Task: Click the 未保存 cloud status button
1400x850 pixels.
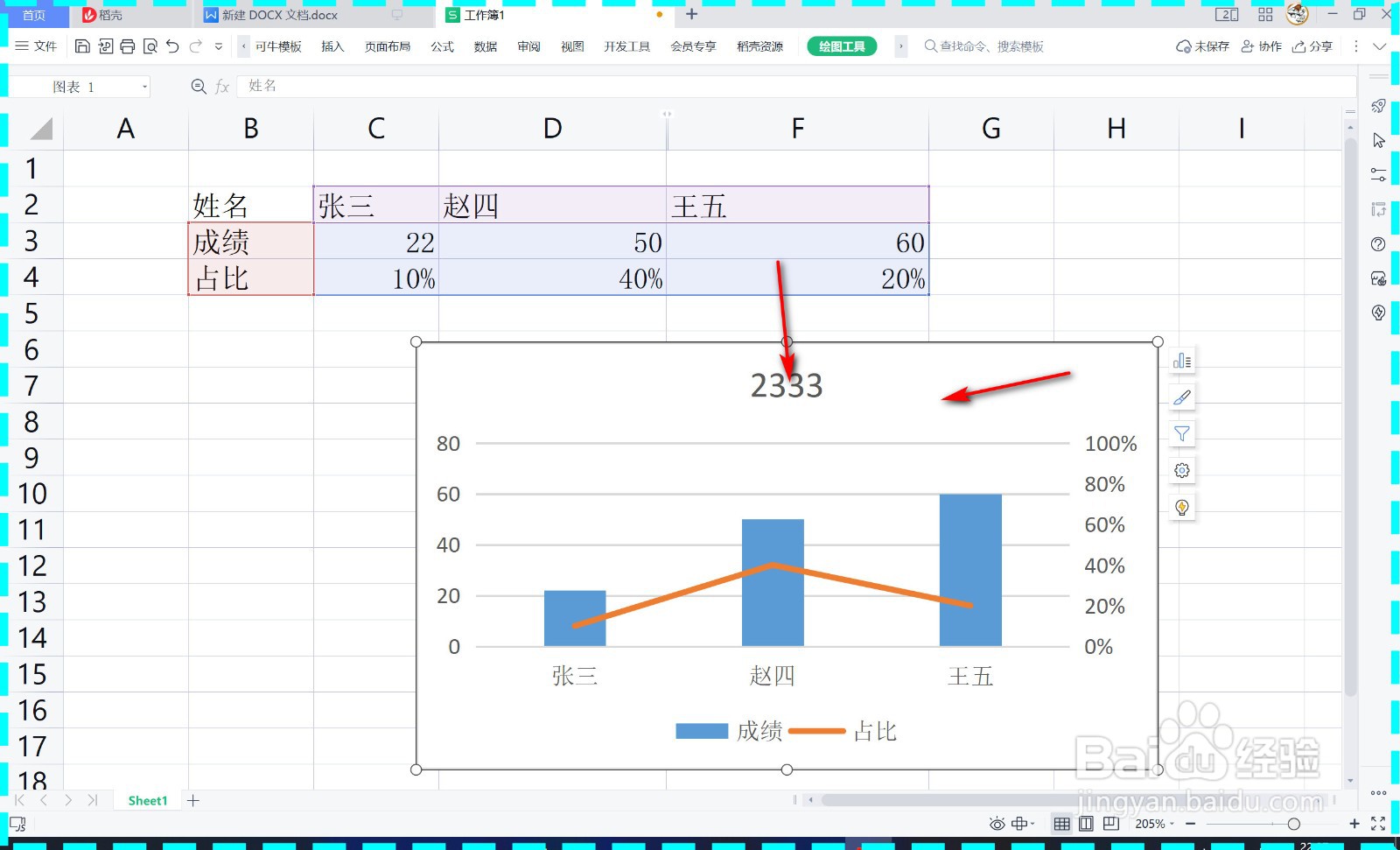Action: (1203, 46)
